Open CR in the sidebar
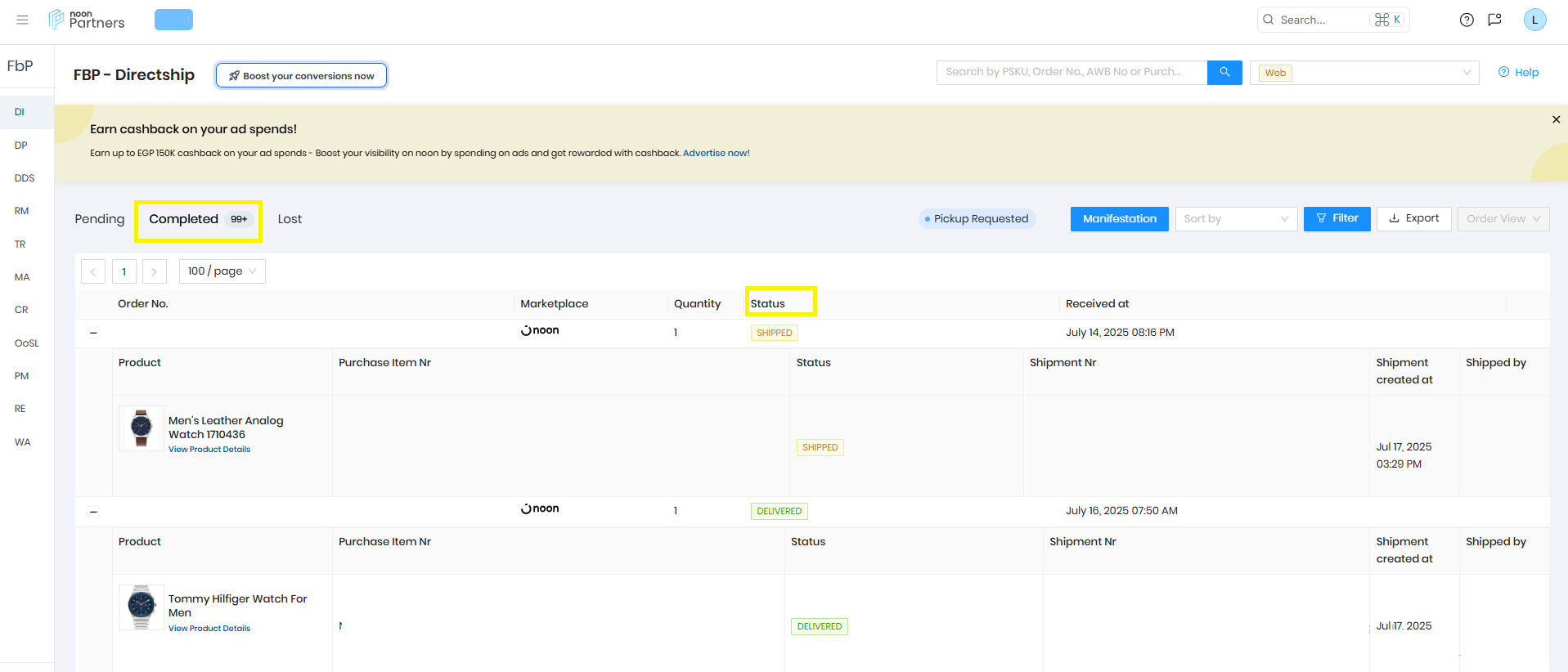Screen dimensions: 1568x672 coord(21,310)
